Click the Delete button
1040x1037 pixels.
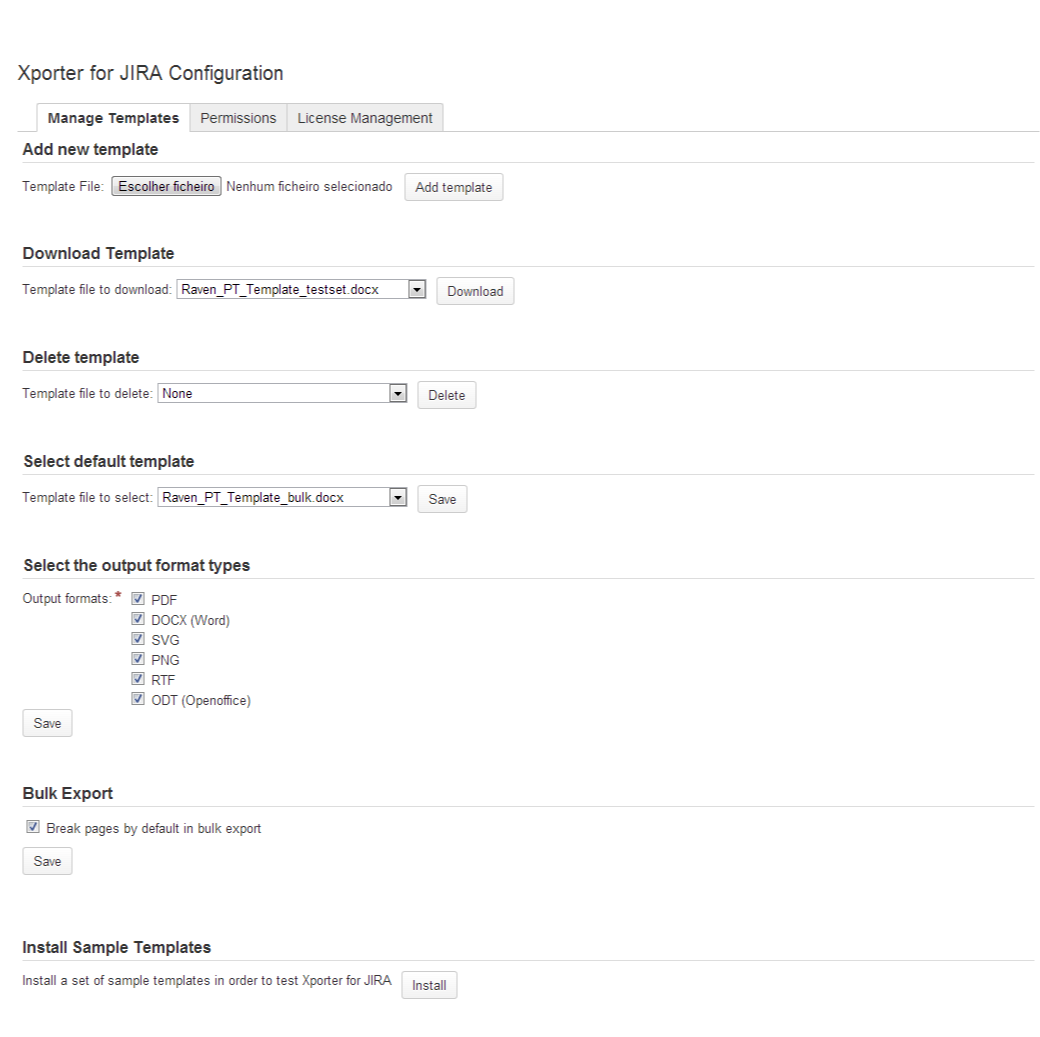[446, 395]
